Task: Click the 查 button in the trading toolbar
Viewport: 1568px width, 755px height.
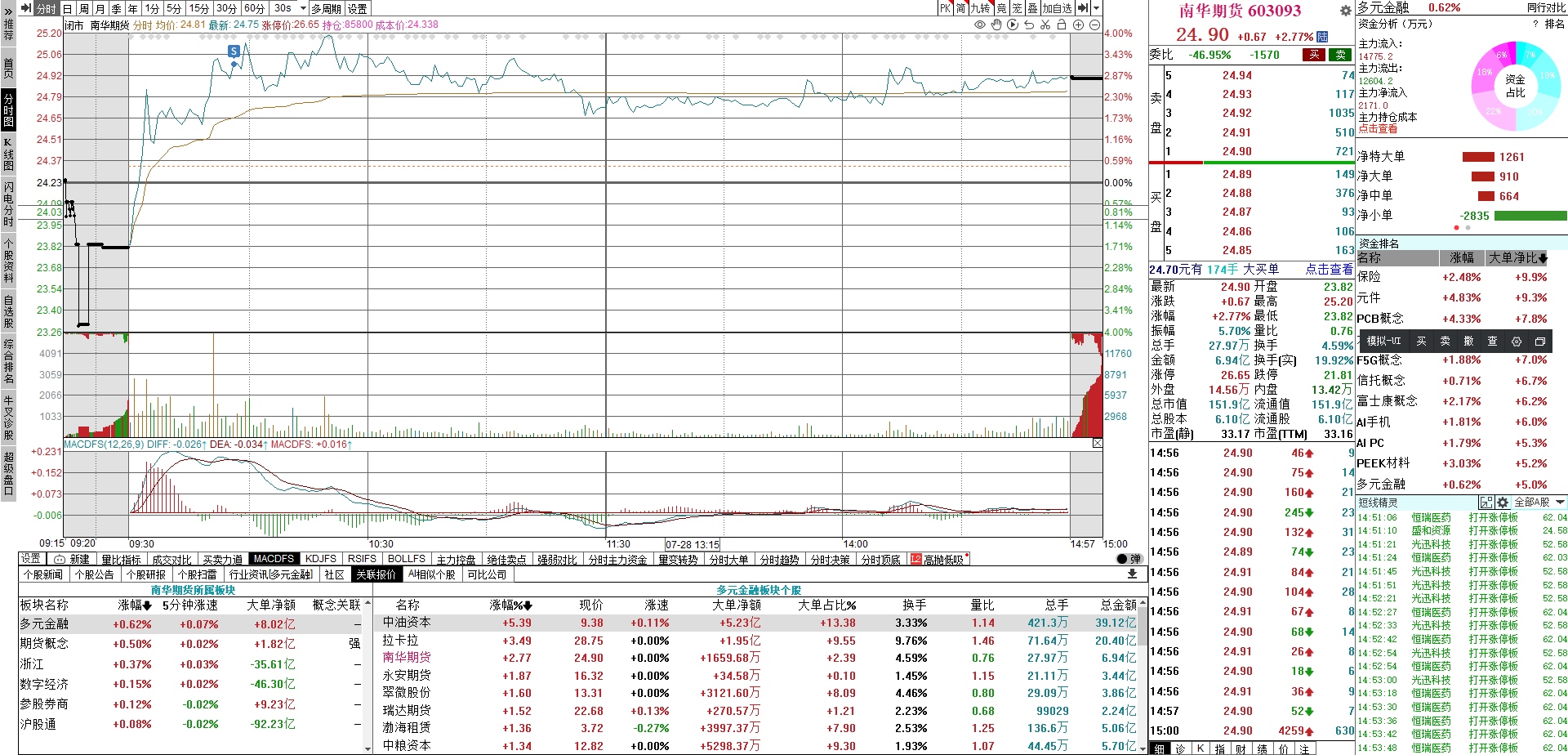Action: click(1492, 342)
